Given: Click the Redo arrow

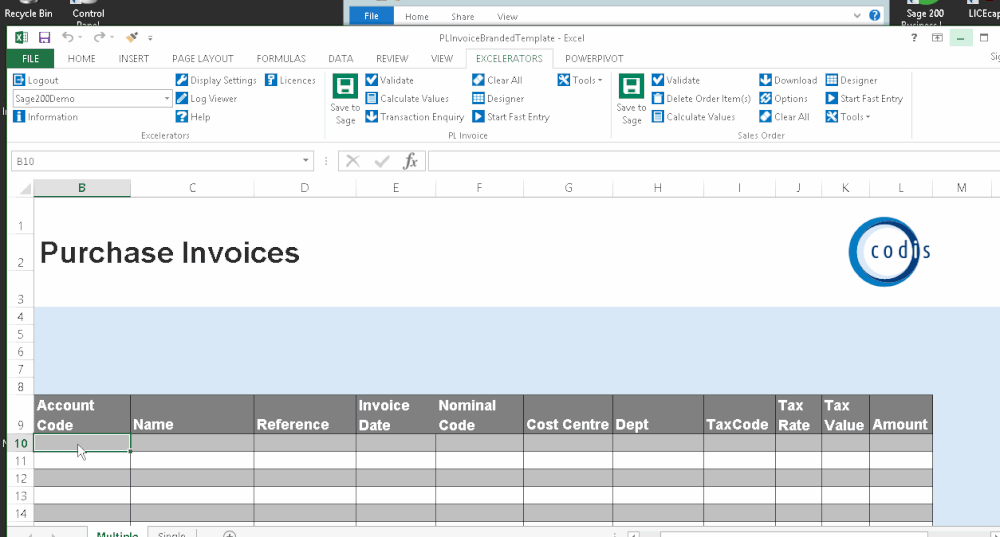Looking at the screenshot, I should (99, 38).
